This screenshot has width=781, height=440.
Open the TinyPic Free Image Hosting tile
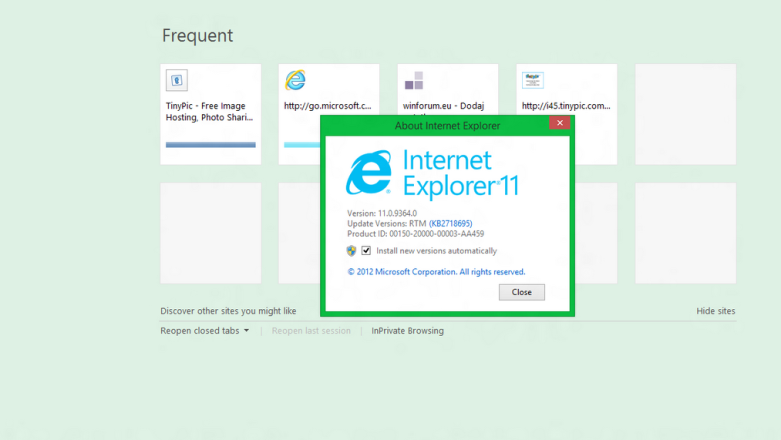210,114
